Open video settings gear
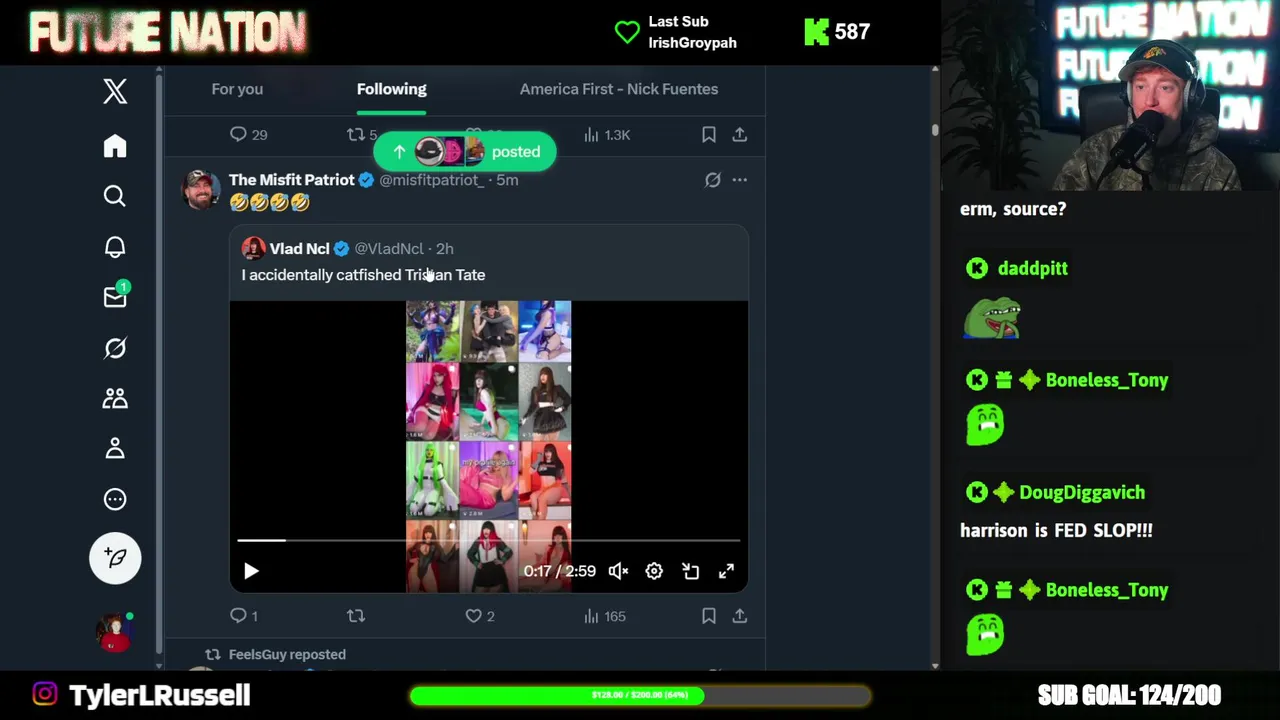Image resolution: width=1280 pixels, height=720 pixels. click(x=654, y=571)
